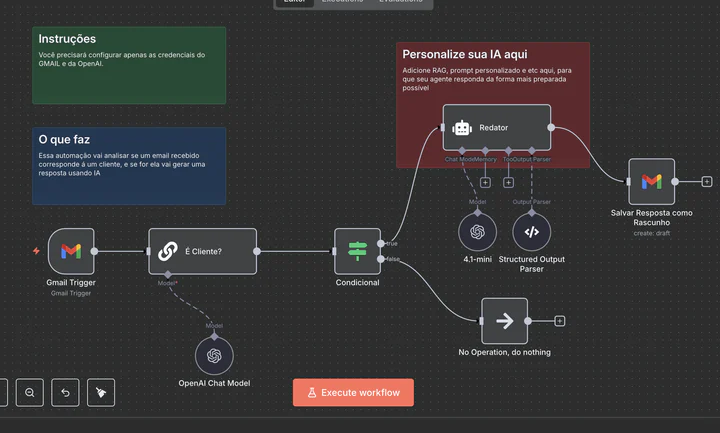The image size is (720, 433).
Task: Click the 'No Operation, do nothing' label
Action: 505,352
